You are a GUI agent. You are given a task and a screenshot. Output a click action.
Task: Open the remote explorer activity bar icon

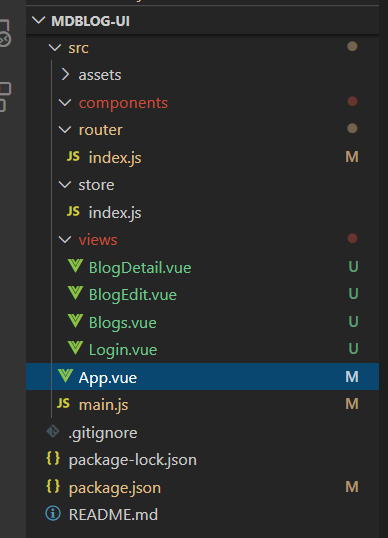coord(5,34)
